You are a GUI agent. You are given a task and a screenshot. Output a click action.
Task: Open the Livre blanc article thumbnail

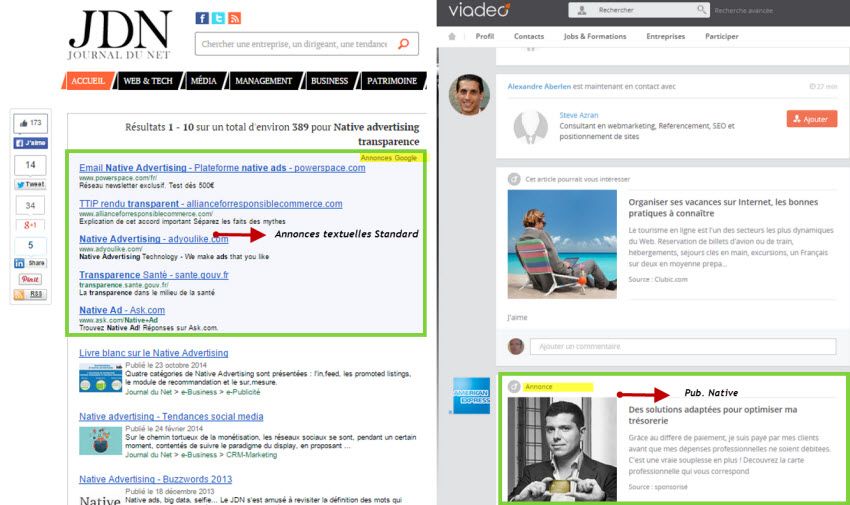point(101,378)
